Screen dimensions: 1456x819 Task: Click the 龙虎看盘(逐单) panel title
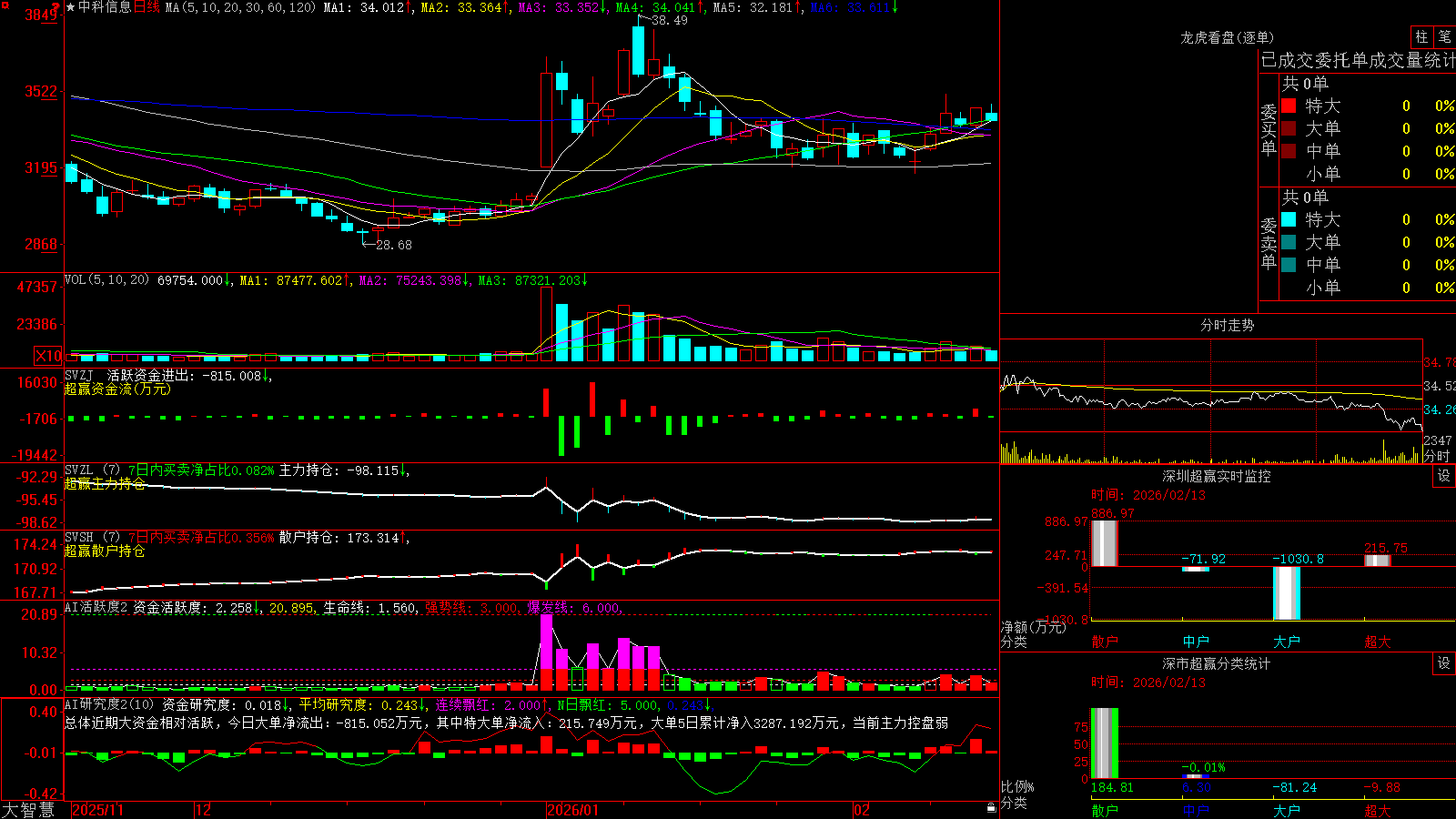point(1228,37)
